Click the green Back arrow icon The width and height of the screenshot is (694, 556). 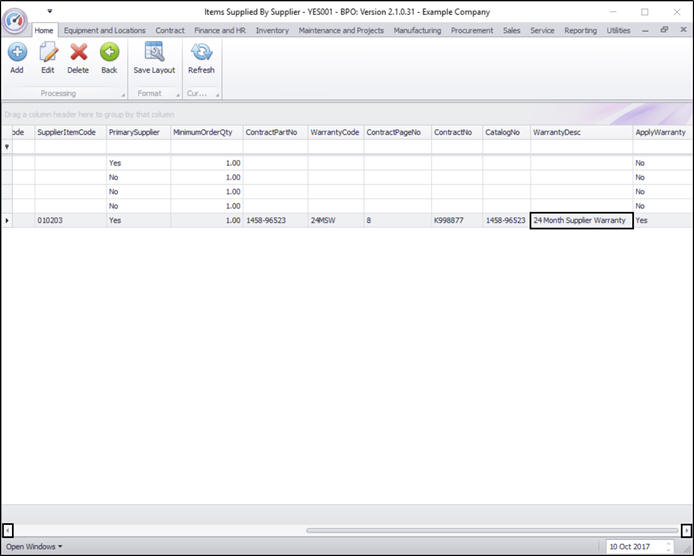[109, 52]
